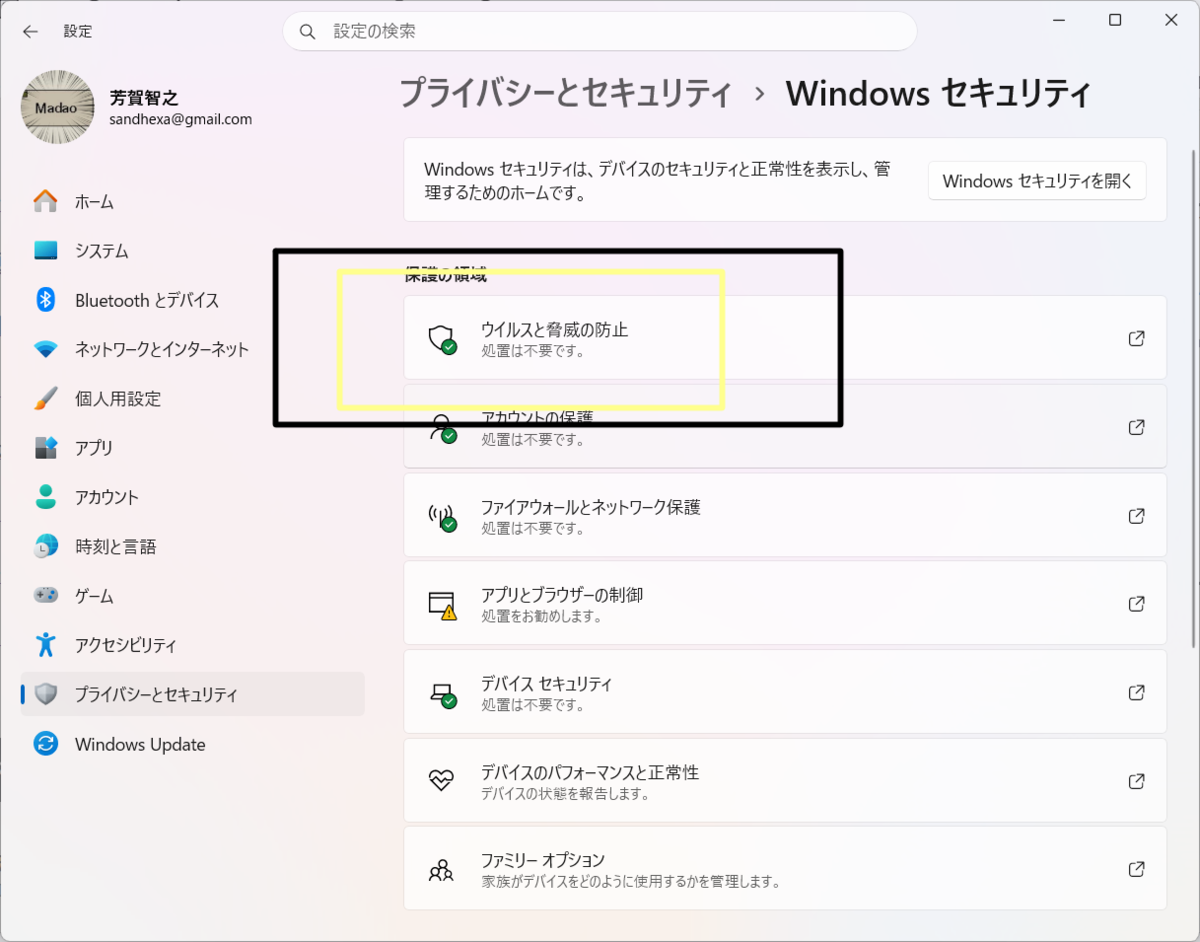Click the プライバシーとセキュリティ shield icon
1200x942 pixels.
tap(46, 693)
